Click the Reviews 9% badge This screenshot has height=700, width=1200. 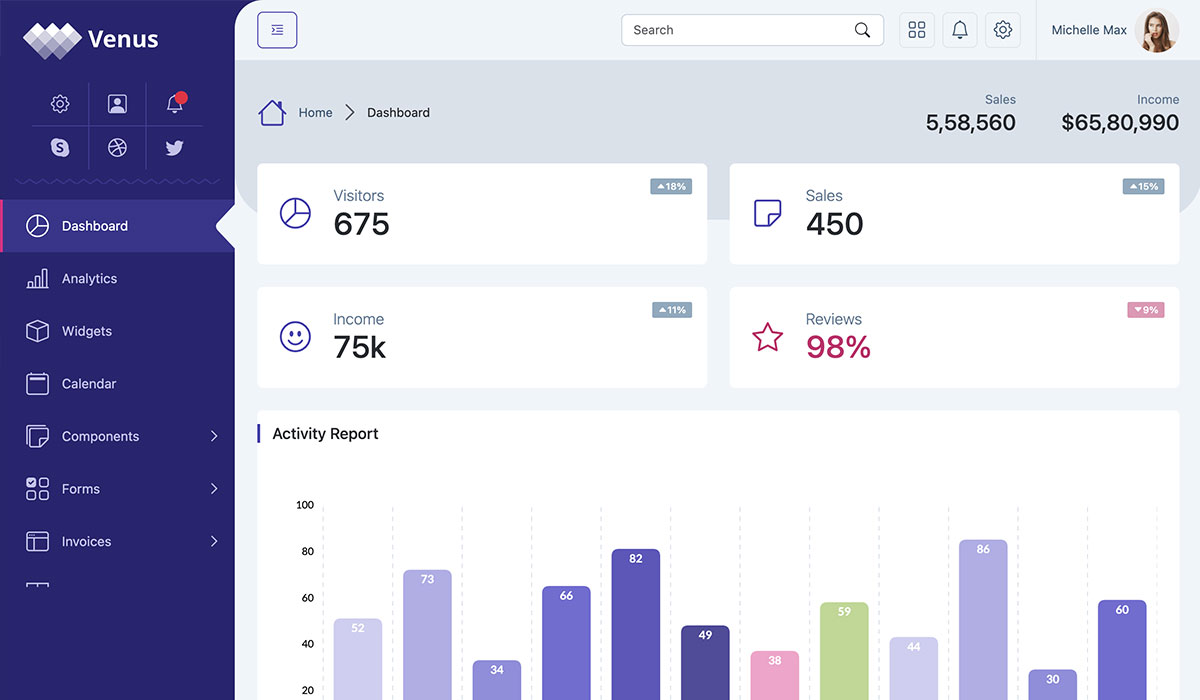(1146, 310)
